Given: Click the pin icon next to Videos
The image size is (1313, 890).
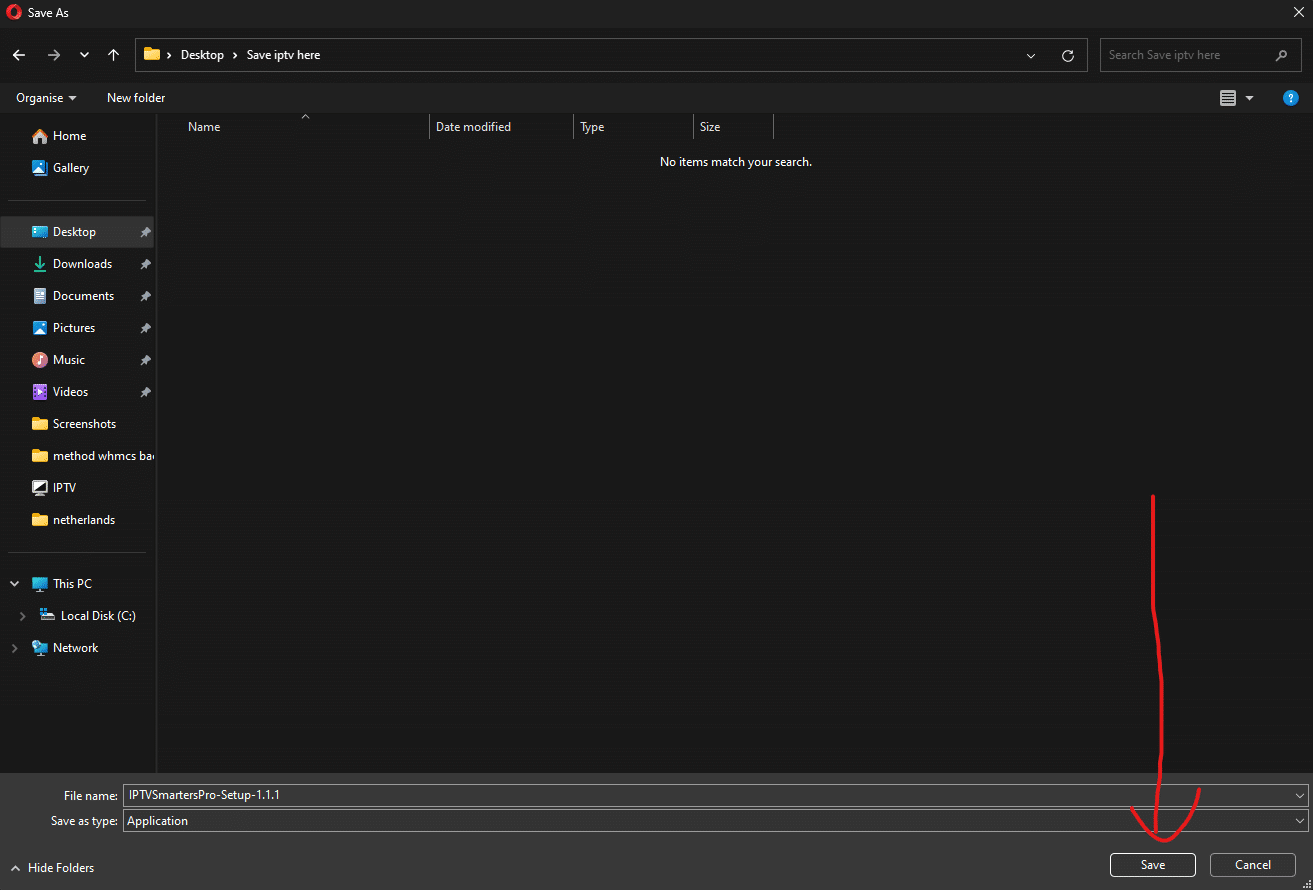Looking at the screenshot, I should pos(145,392).
